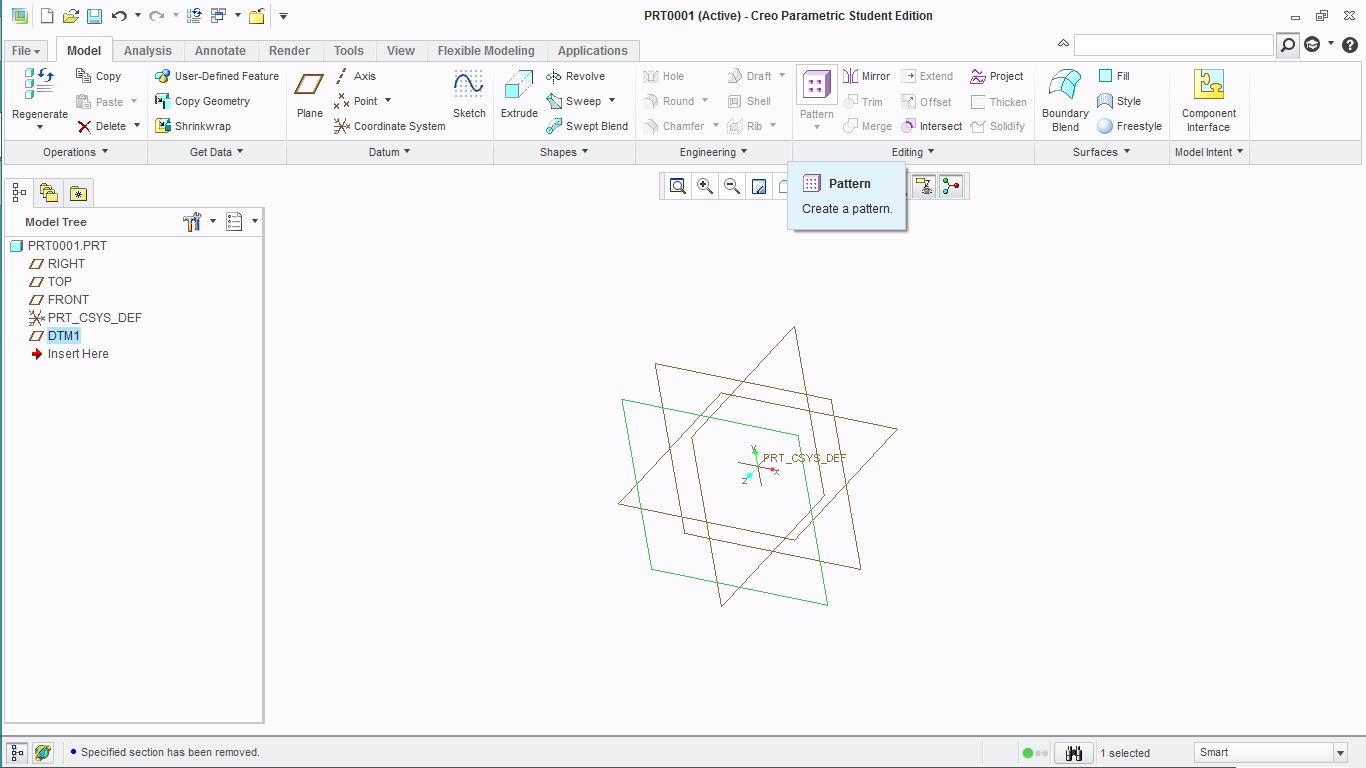
Task: Use the Project tool
Action: (997, 76)
